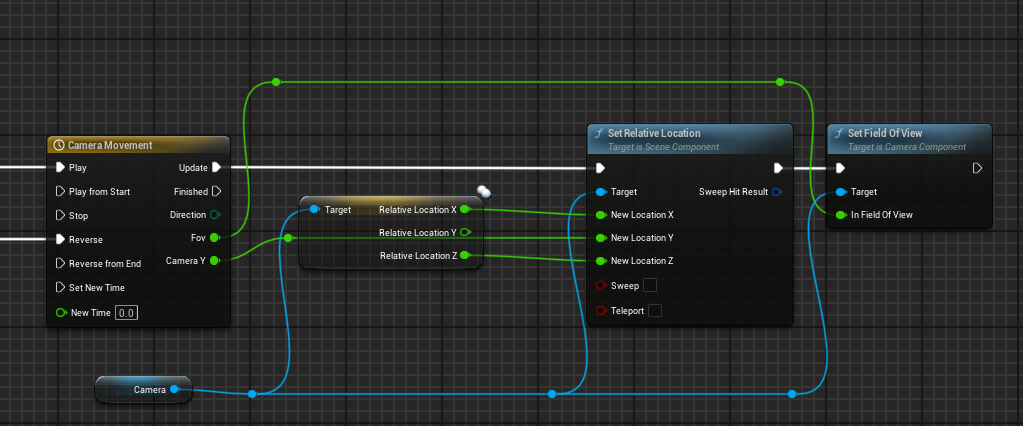This screenshot has height=426, width=1023.
Task: Click Set Field Of View exec output pin
Action: point(977,168)
